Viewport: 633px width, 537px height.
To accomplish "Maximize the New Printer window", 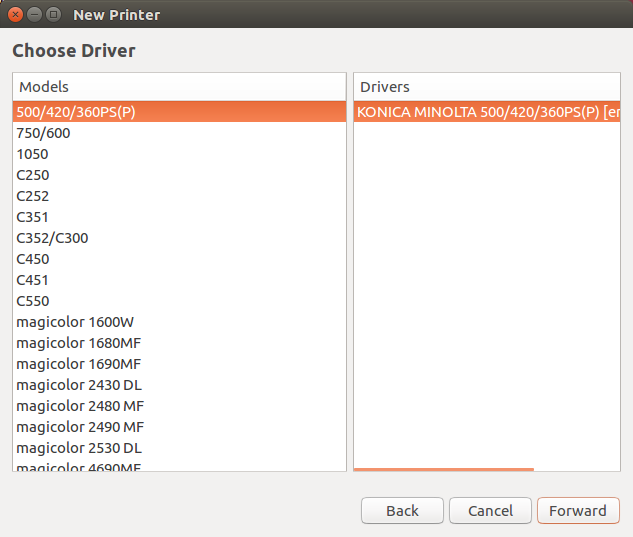I will (53, 15).
